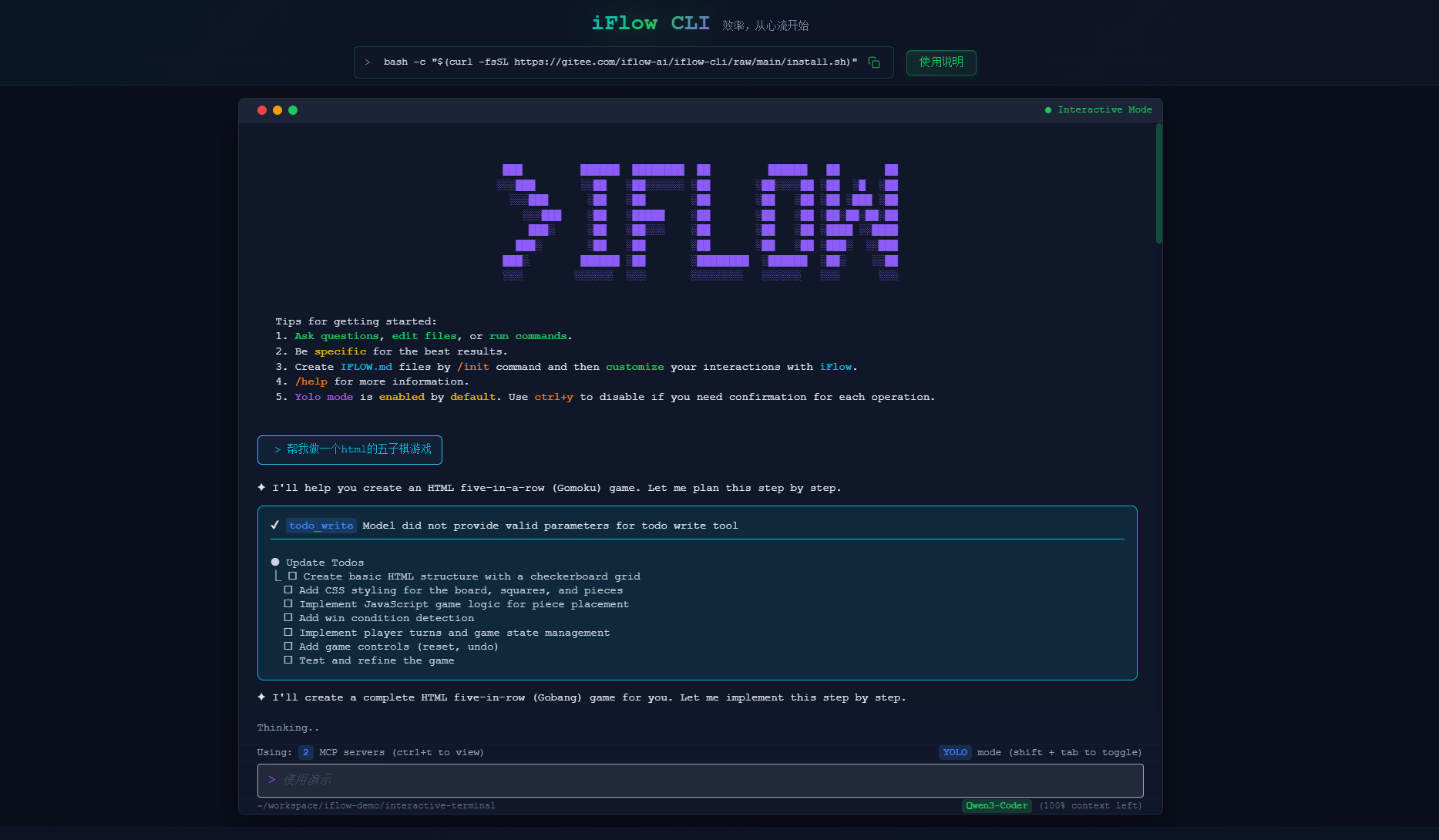Click the MCP servers count badge
This screenshot has height=840, width=1439.
305,752
